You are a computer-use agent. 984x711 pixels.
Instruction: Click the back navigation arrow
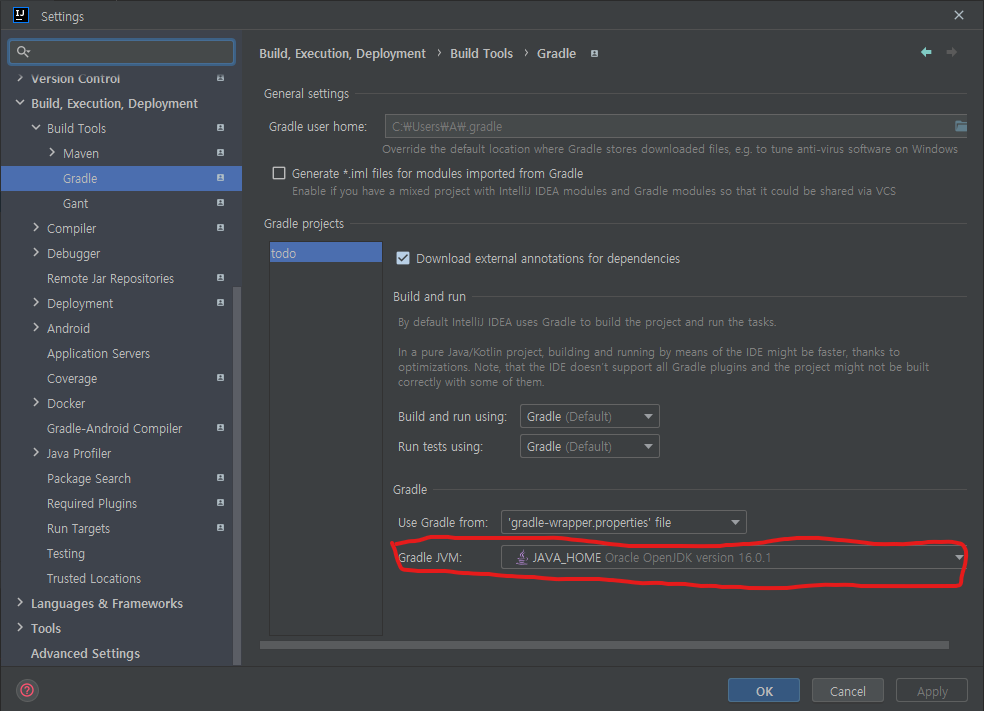point(926,52)
